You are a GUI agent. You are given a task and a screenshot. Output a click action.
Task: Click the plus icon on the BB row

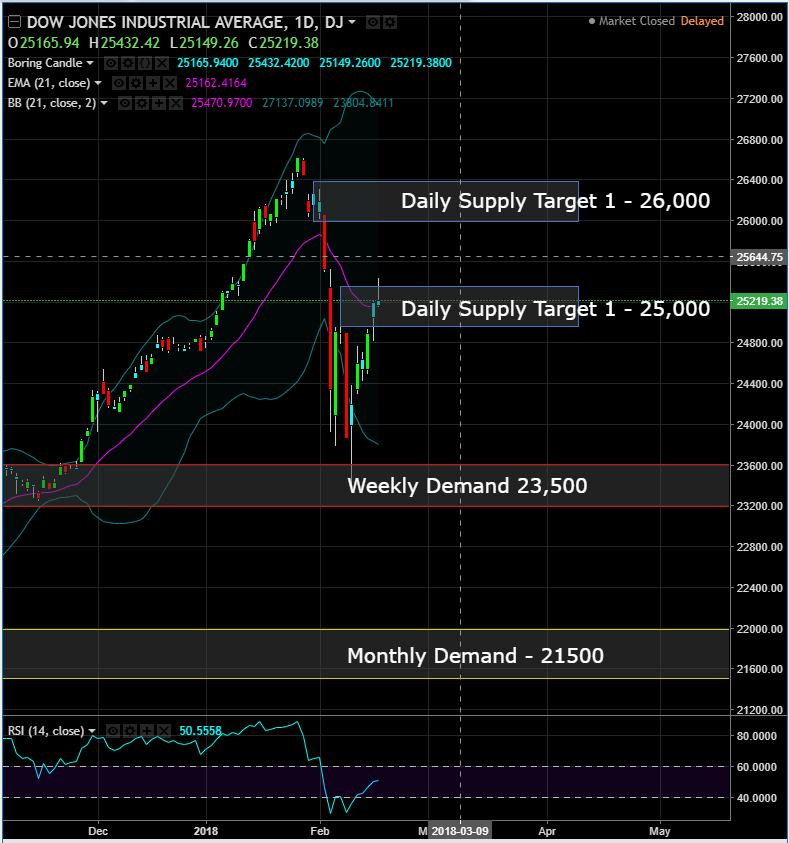tap(159, 103)
